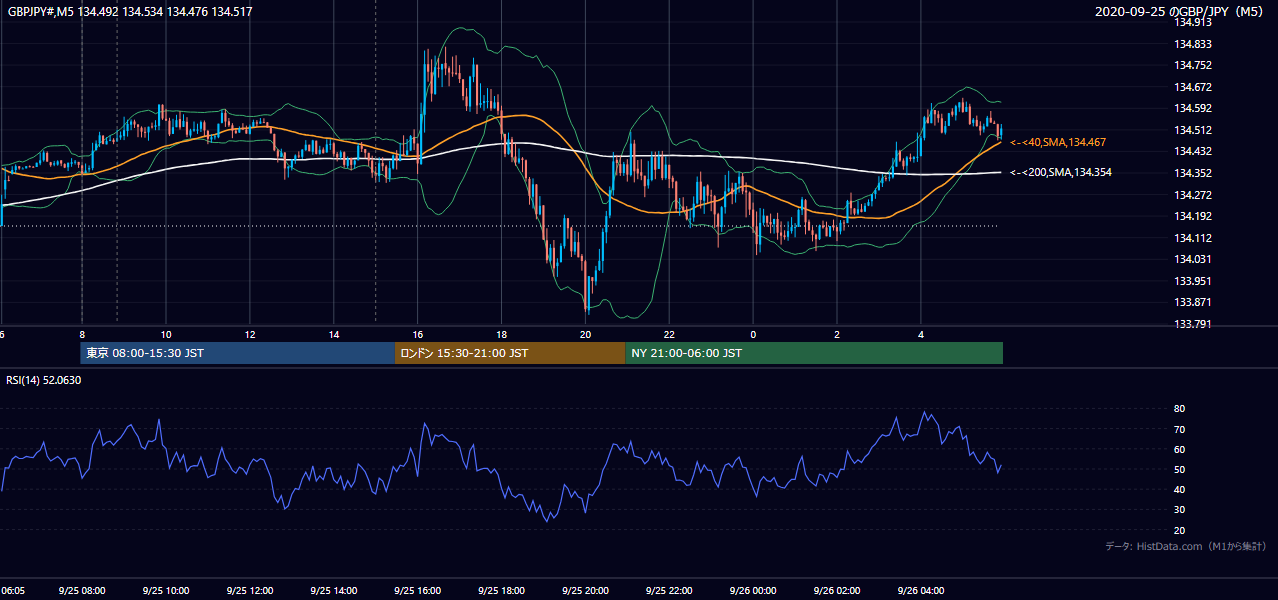
Task: Open the データ: HistData.com source credit
Action: click(1185, 546)
